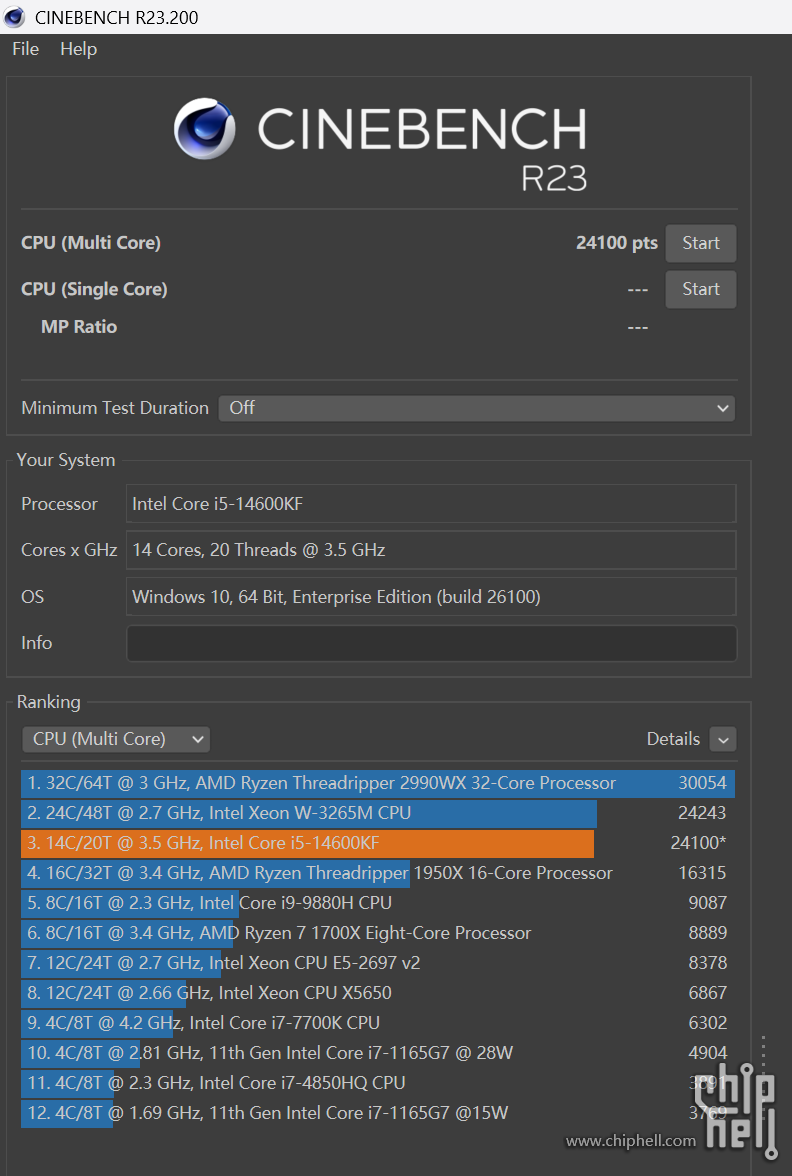The image size is (792, 1176).
Task: Select ranking row Core i7-4850HQ
Action: (x=378, y=1083)
